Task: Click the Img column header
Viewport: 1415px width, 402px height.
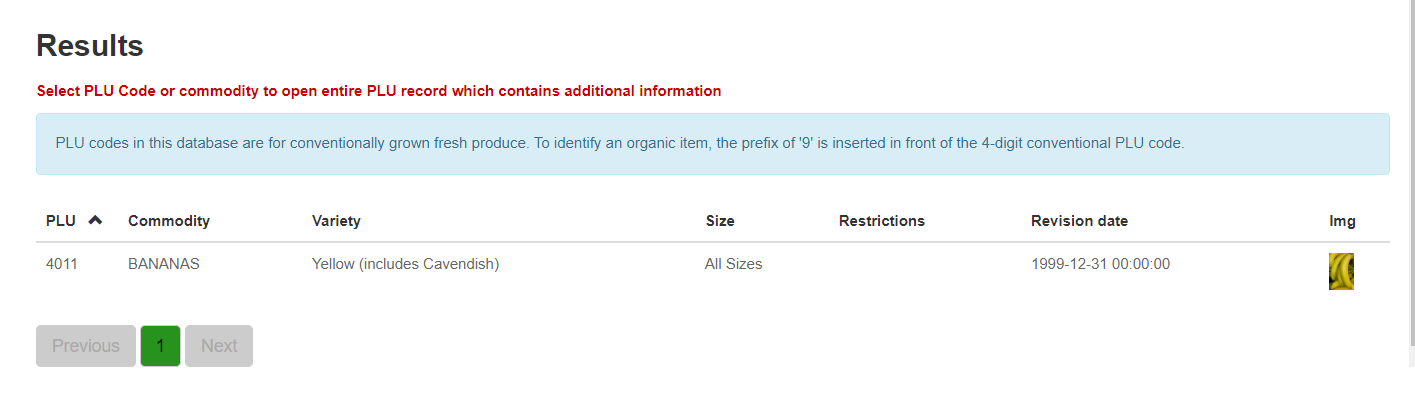Action: 1342,221
